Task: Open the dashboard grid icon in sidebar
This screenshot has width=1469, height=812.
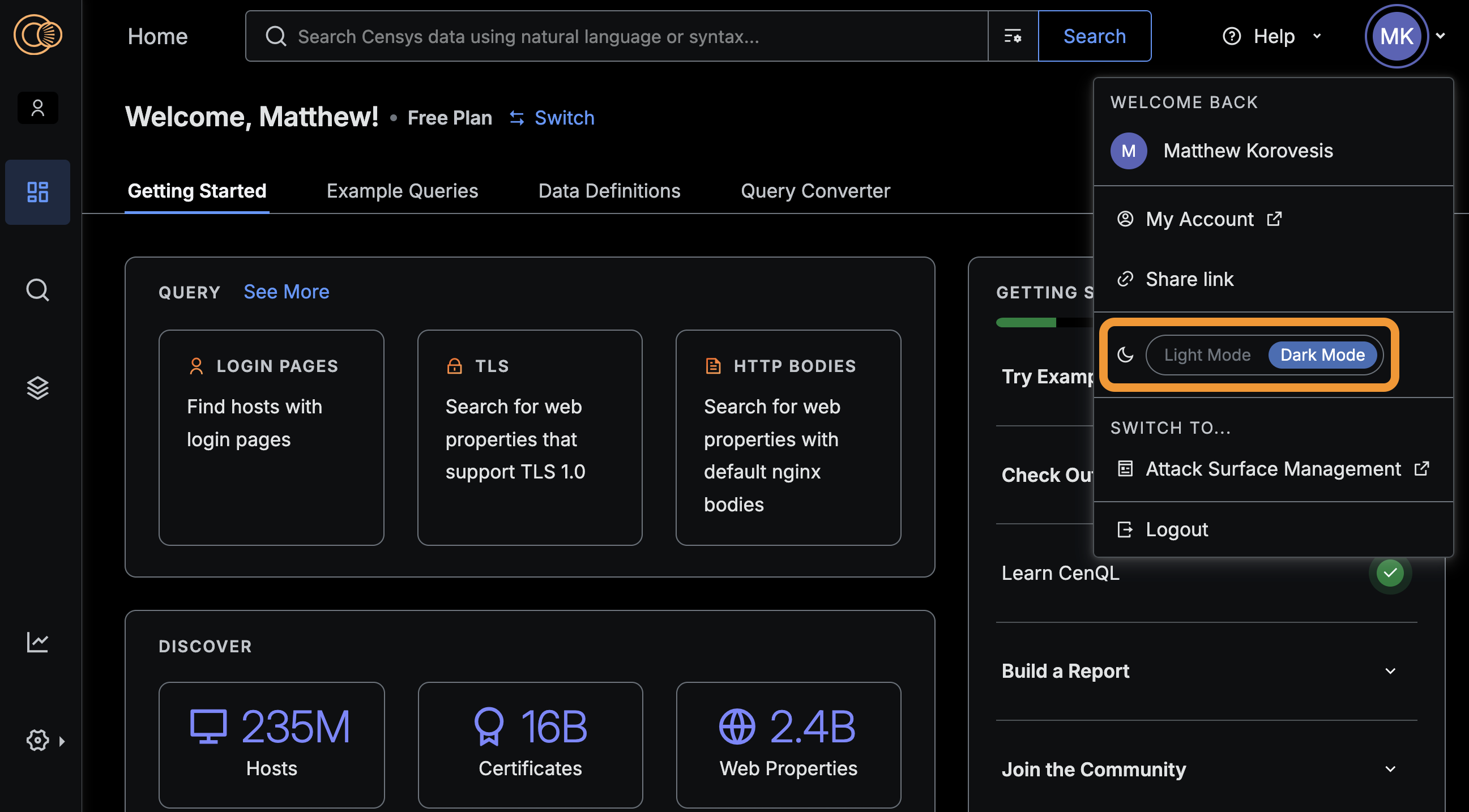Action: coord(37,192)
